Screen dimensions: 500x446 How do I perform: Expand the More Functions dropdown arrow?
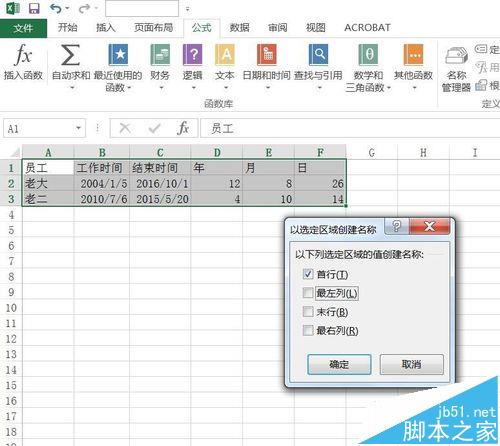pos(414,88)
